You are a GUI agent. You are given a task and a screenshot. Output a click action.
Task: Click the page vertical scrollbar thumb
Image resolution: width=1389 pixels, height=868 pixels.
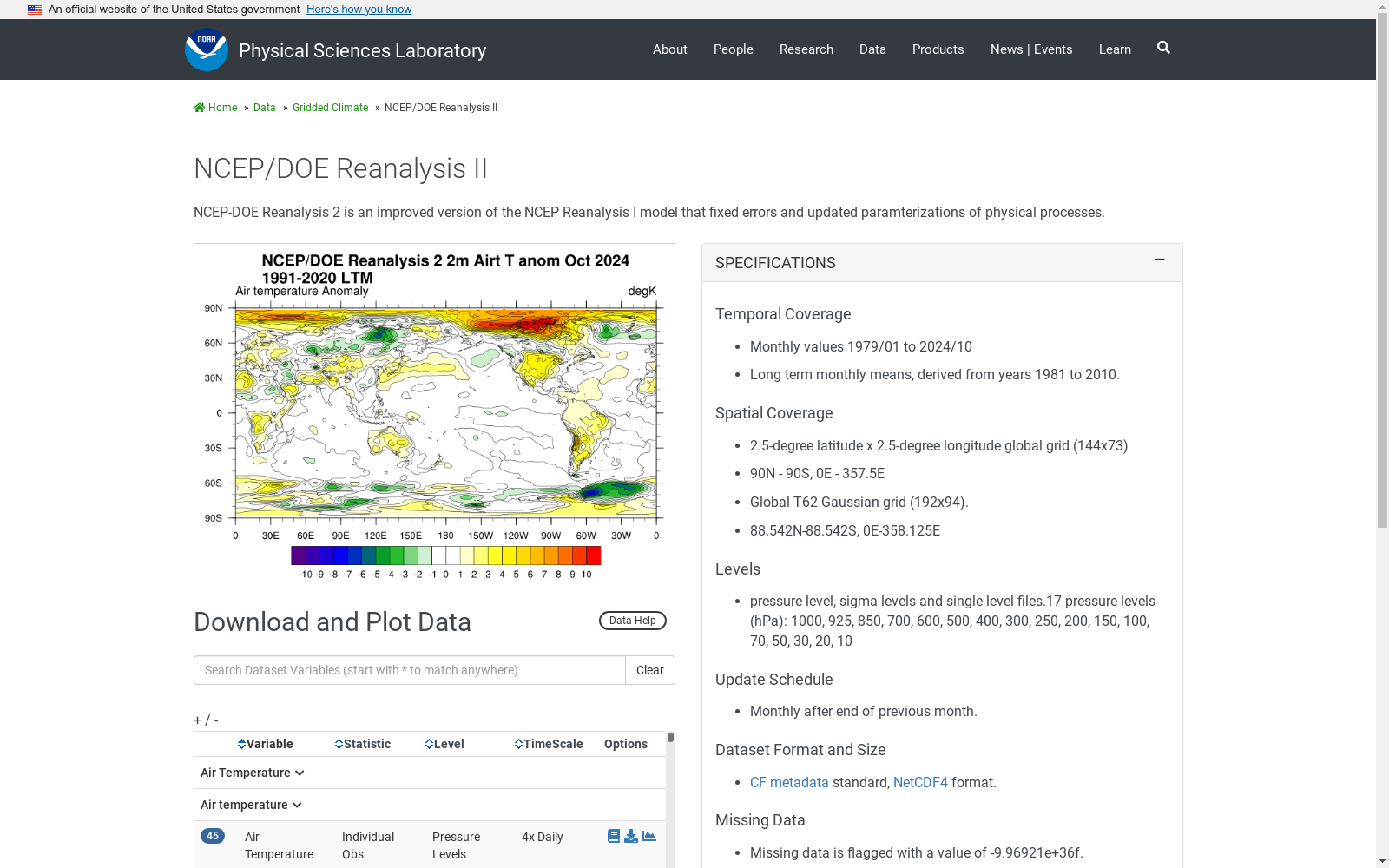coord(1382,269)
